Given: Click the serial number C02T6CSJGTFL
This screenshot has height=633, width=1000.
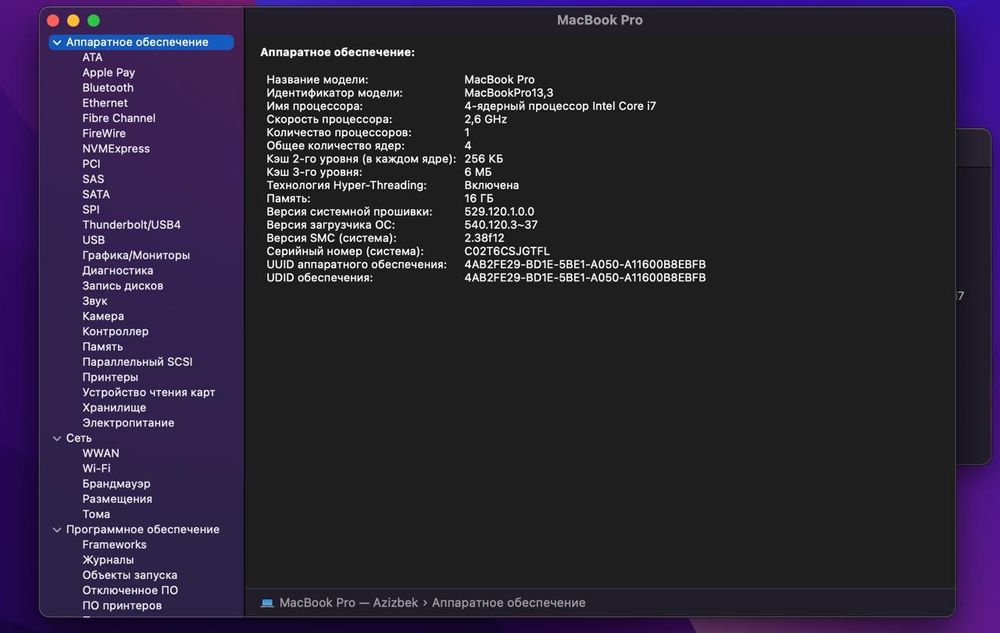Looking at the screenshot, I should tap(507, 252).
